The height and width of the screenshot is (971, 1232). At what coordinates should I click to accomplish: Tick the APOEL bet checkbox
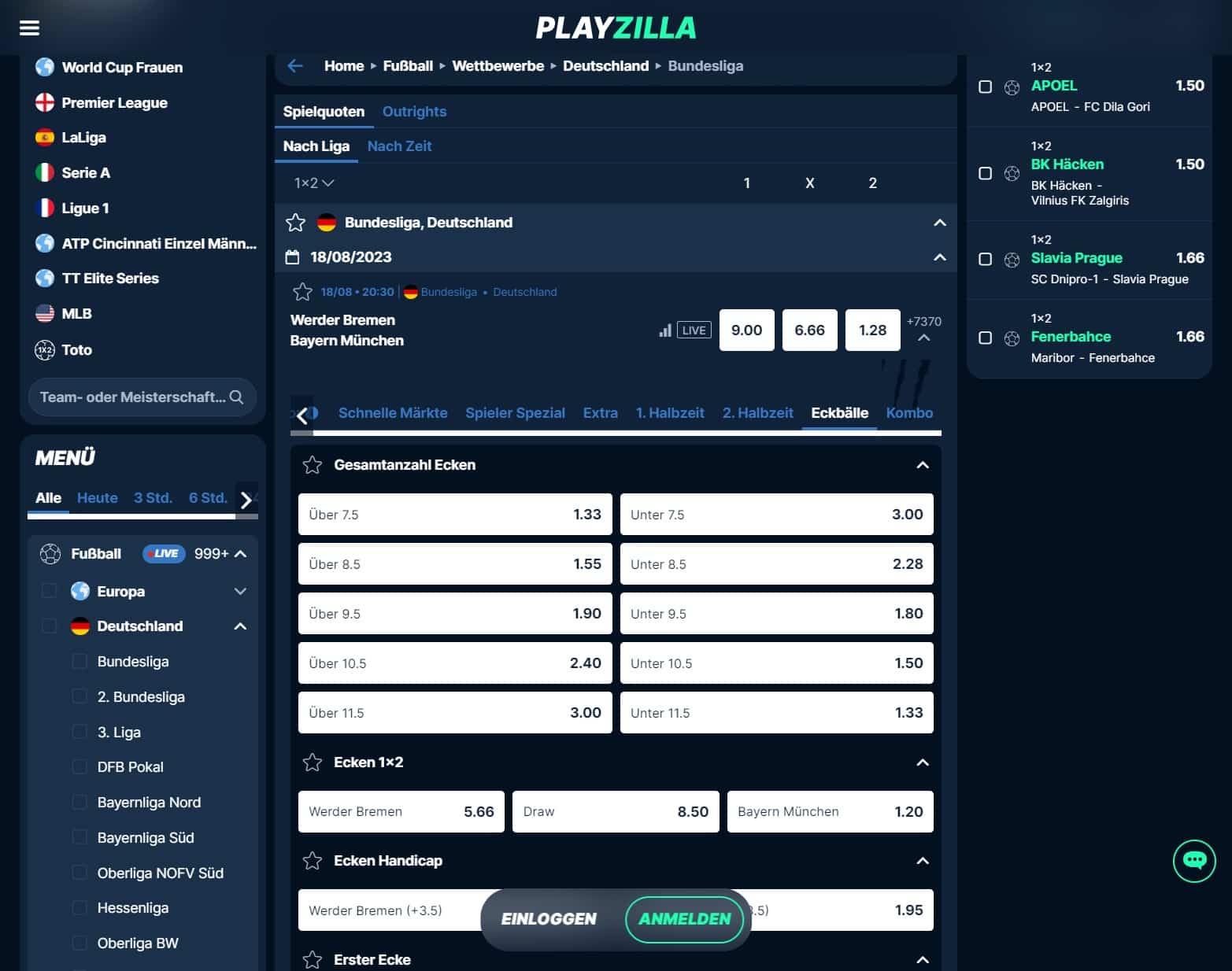click(x=985, y=87)
